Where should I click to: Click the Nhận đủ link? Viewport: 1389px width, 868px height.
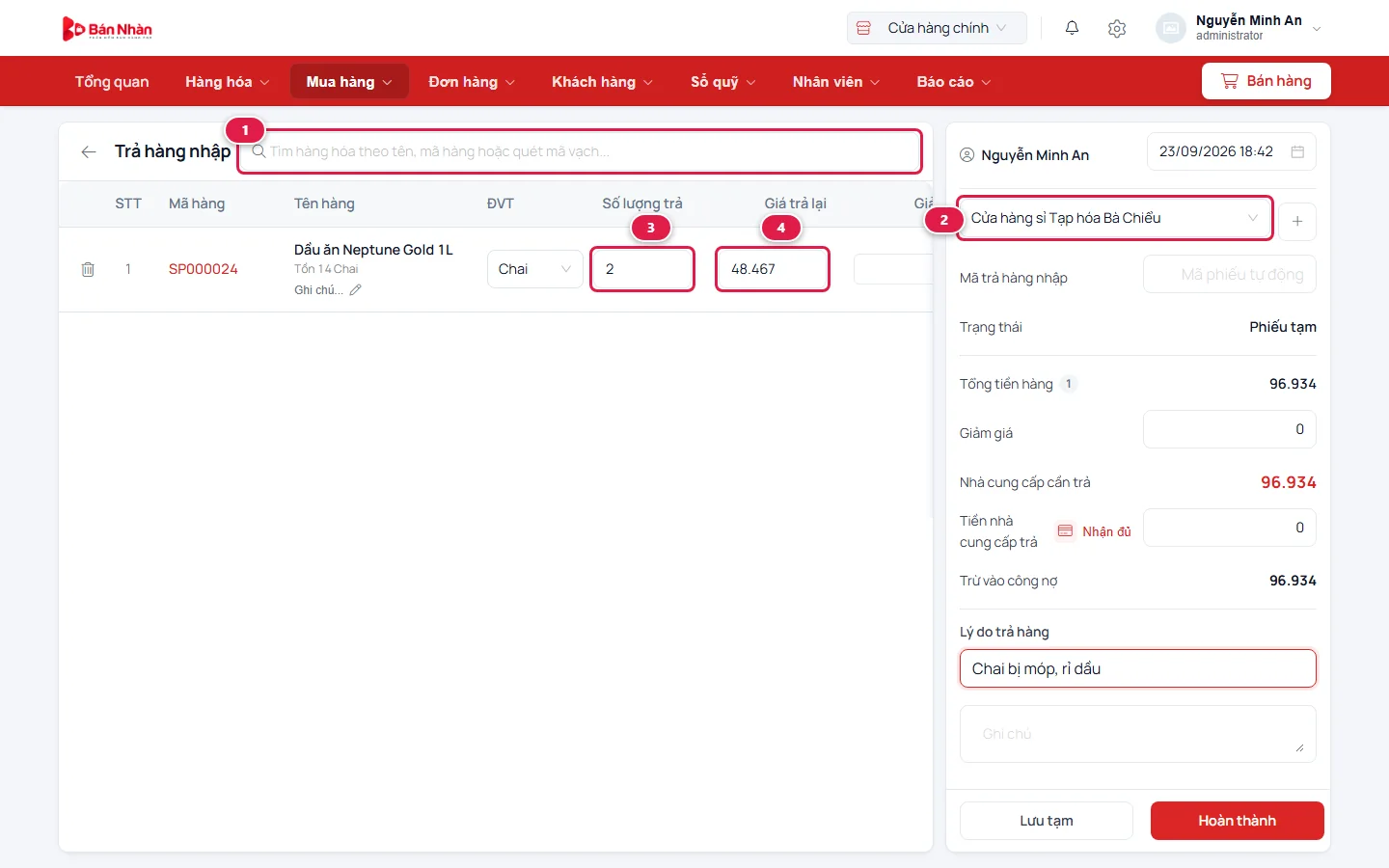1095,531
